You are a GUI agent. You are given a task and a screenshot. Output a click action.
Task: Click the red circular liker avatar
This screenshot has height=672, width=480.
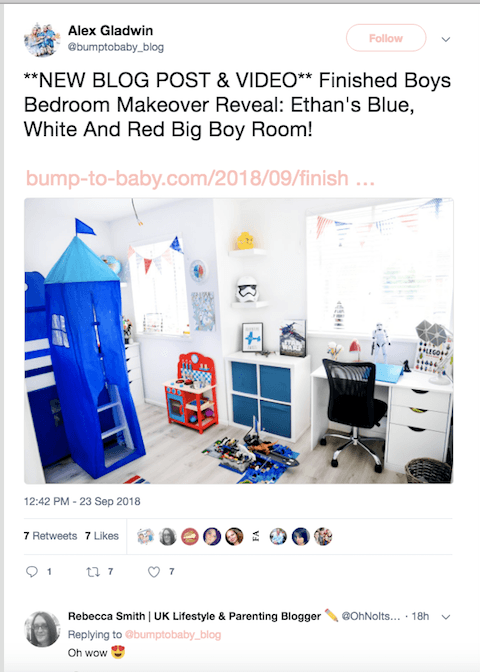(190, 536)
